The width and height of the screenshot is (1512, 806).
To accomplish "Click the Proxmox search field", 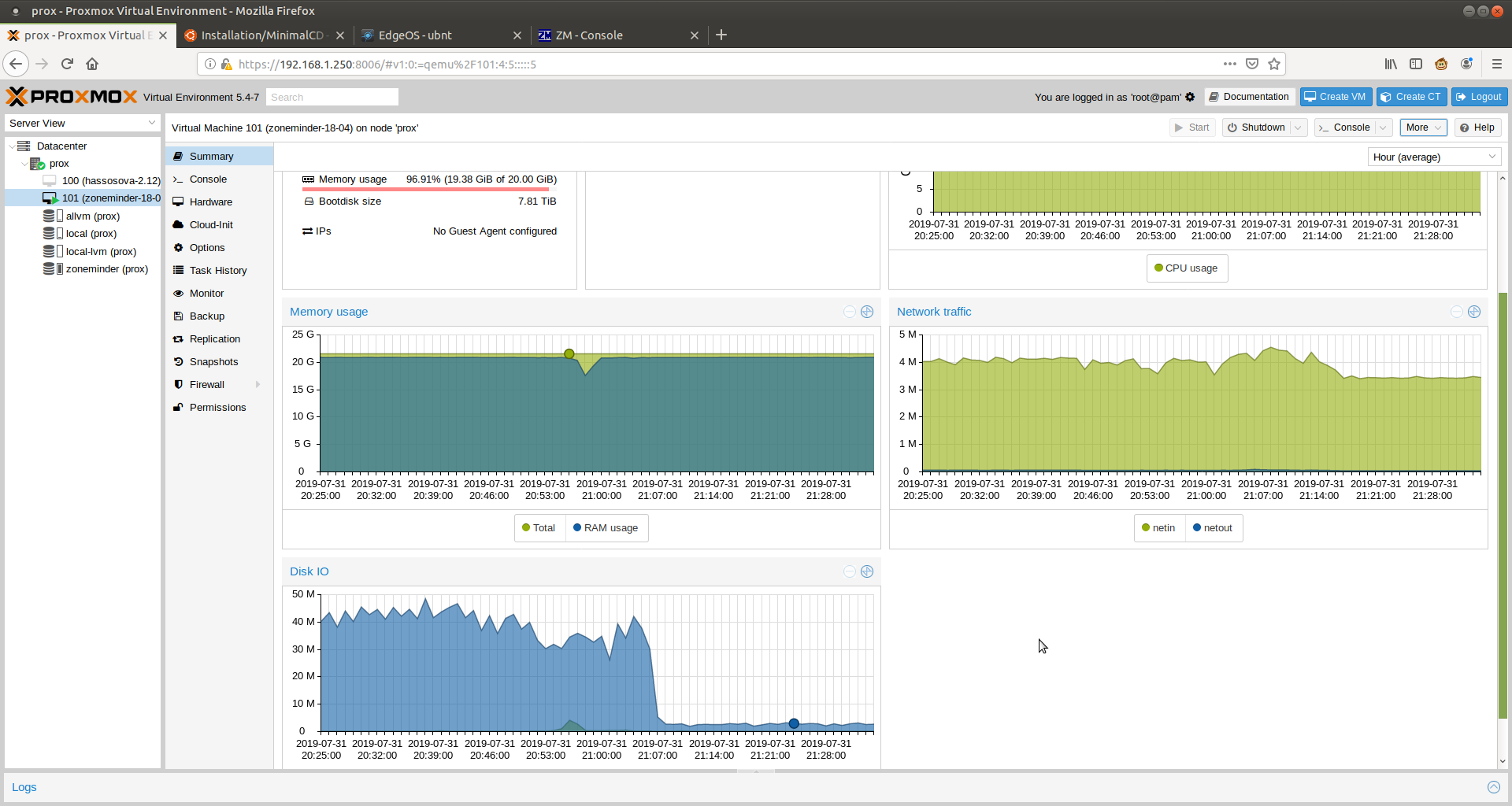I will [332, 97].
